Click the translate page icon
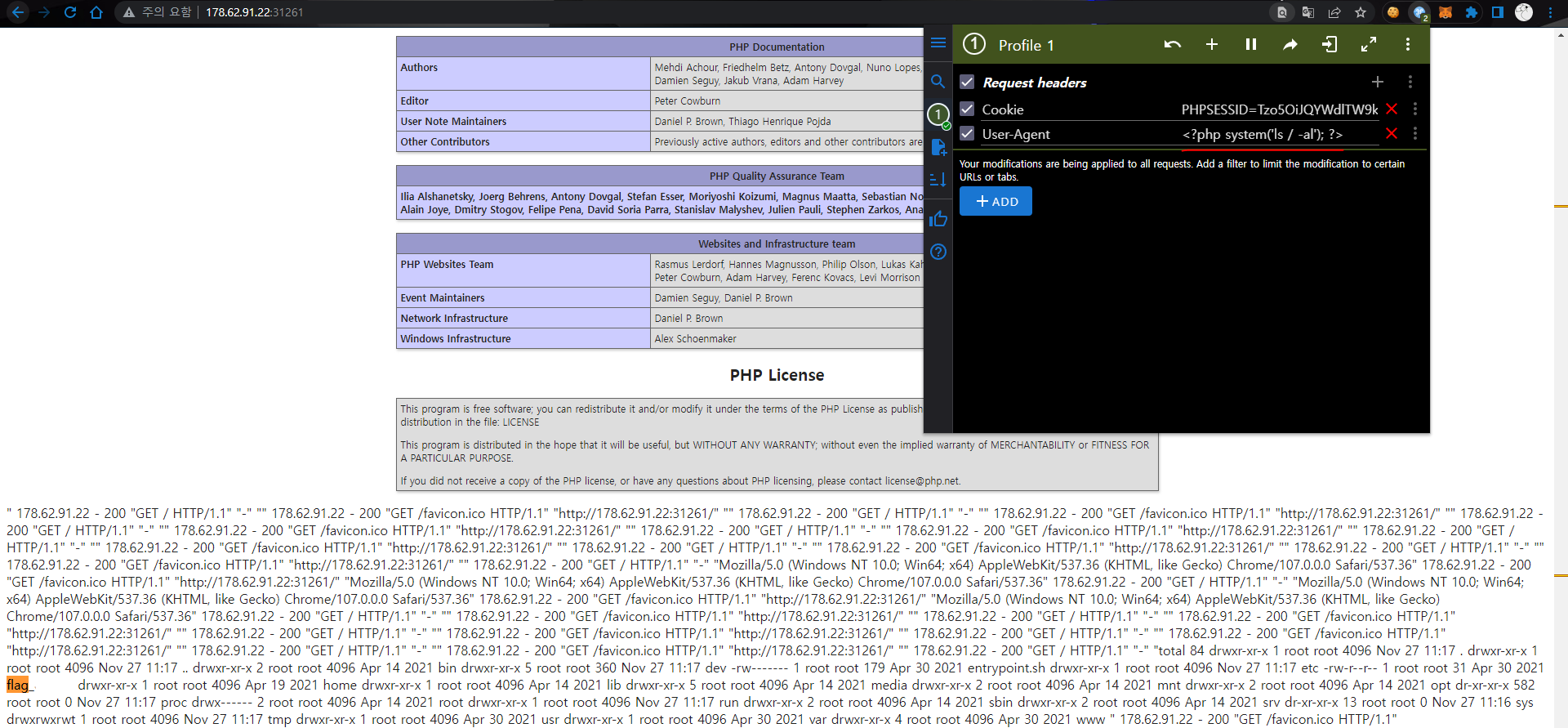The height and width of the screenshot is (728, 1568). pos(1308,12)
